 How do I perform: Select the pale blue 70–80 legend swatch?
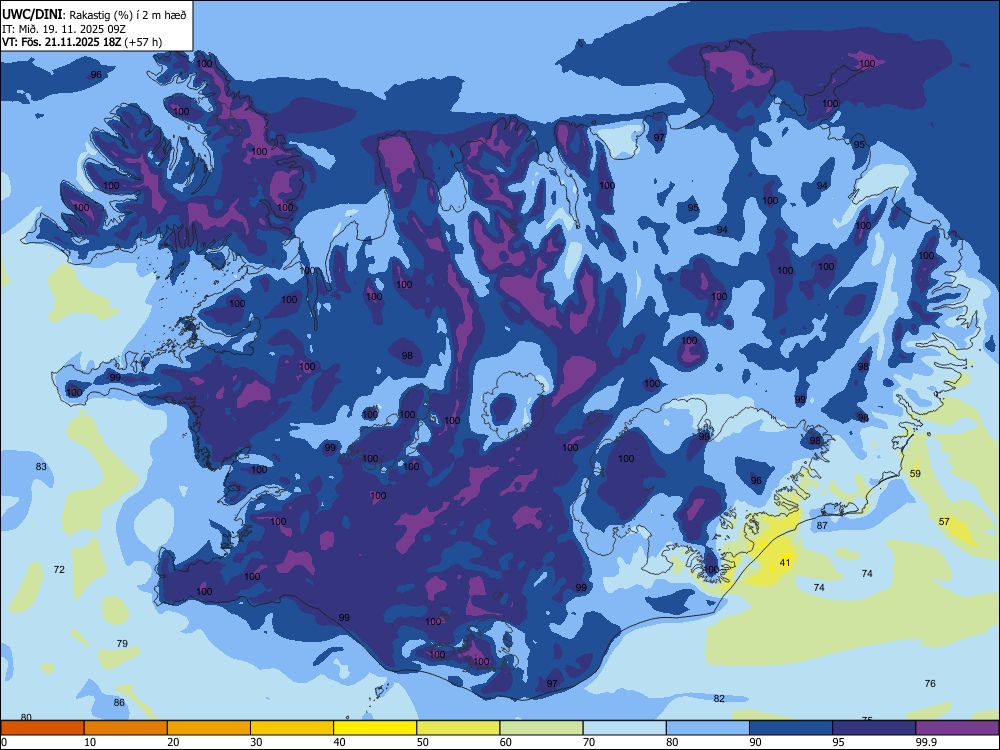pyautogui.click(x=624, y=728)
